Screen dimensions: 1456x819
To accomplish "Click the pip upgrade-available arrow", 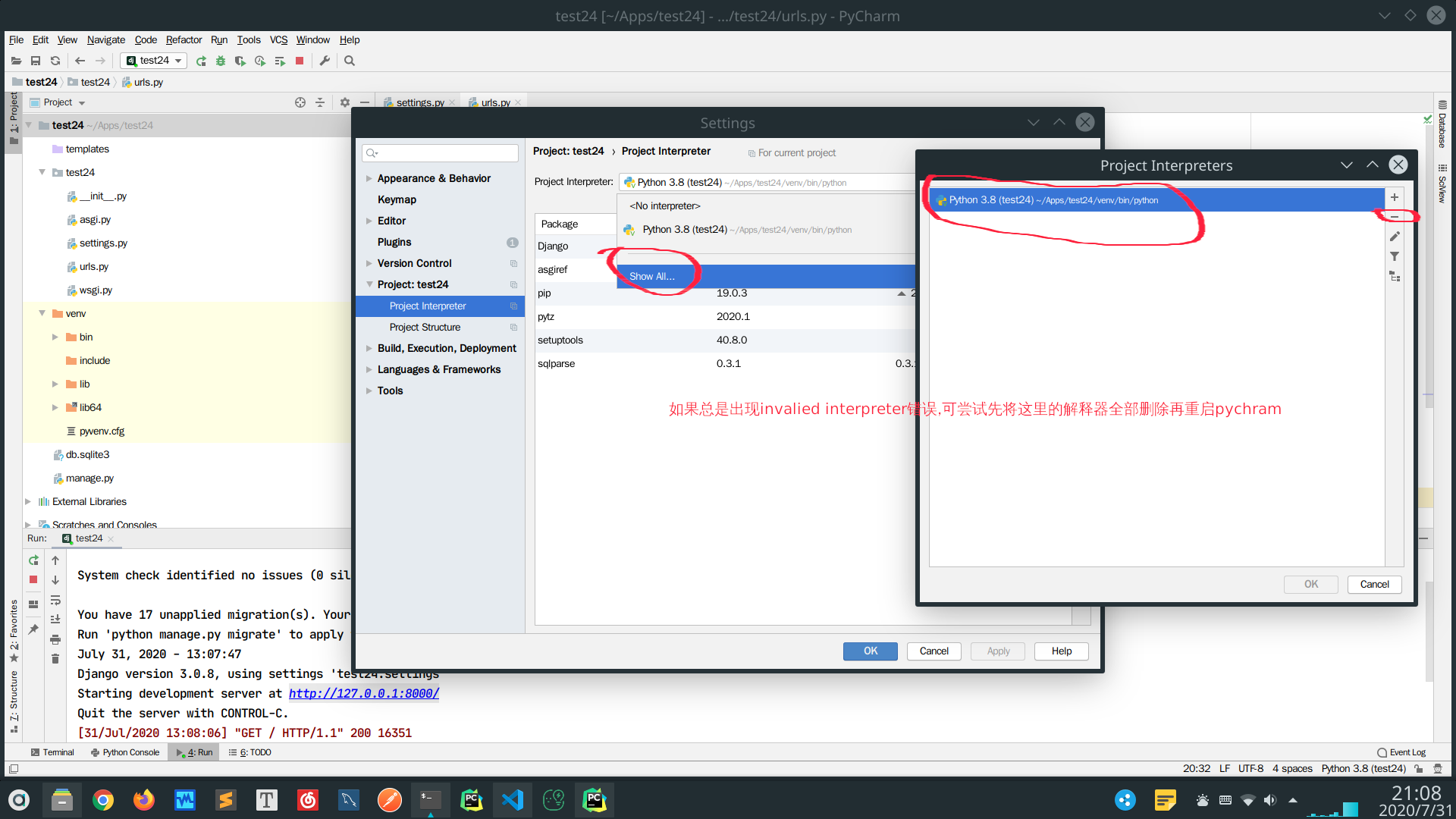I will pyautogui.click(x=901, y=293).
